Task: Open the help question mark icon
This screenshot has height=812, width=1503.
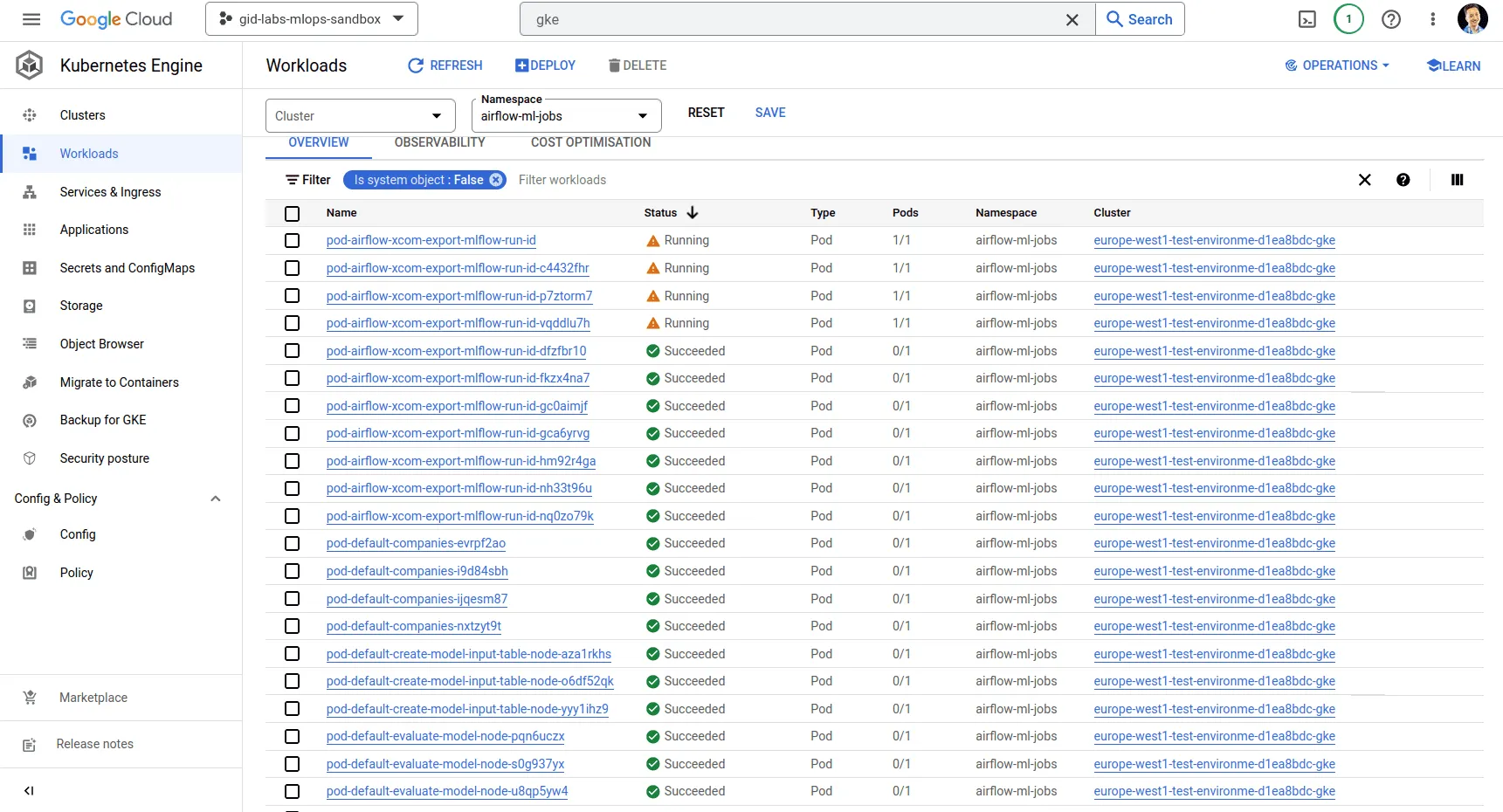Action: point(1391,19)
